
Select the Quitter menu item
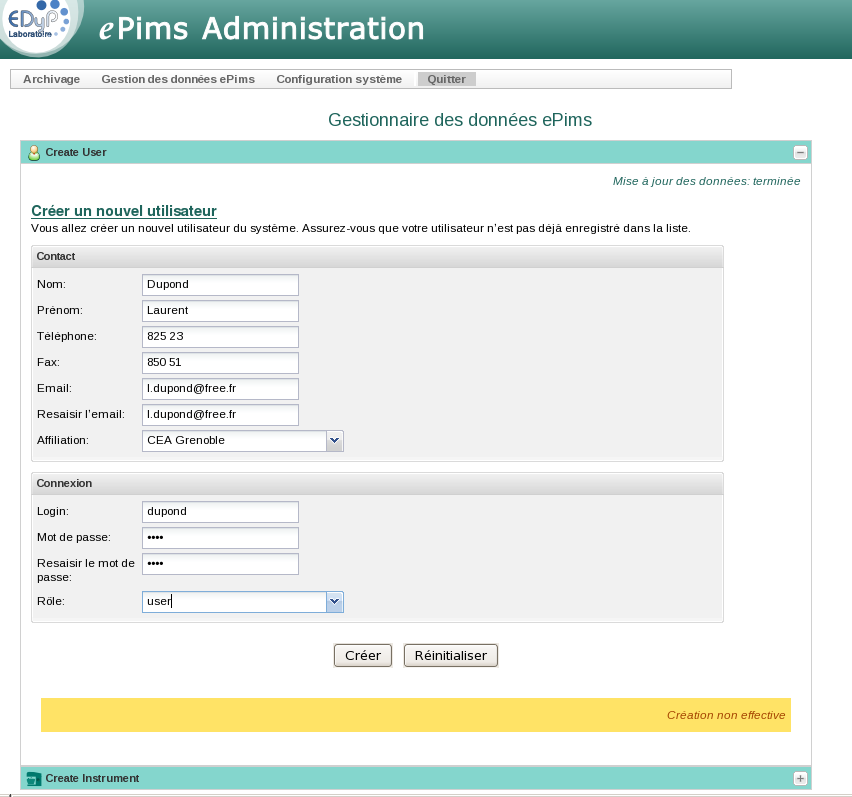tap(448, 78)
